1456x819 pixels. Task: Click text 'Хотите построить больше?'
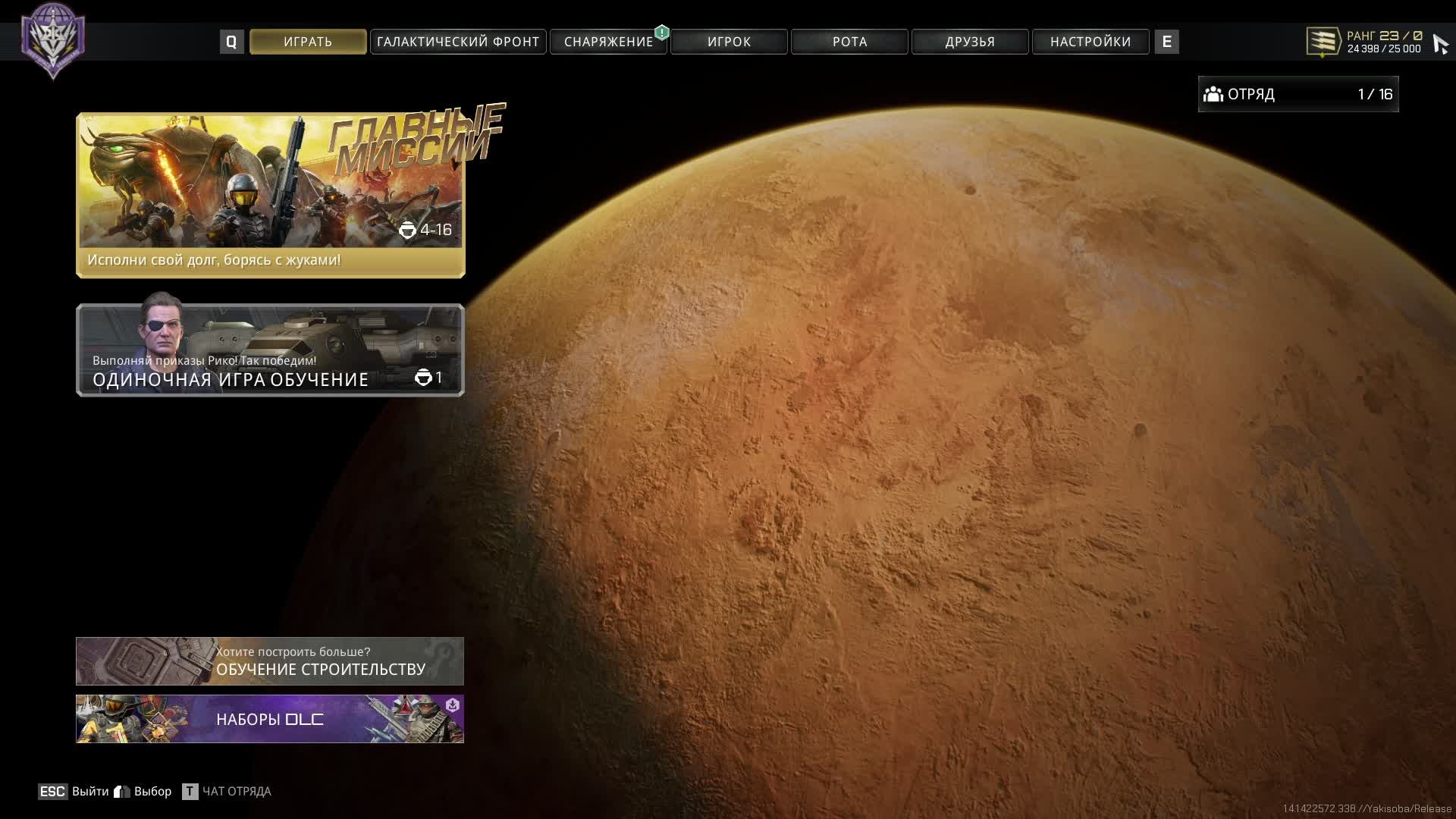tap(293, 651)
